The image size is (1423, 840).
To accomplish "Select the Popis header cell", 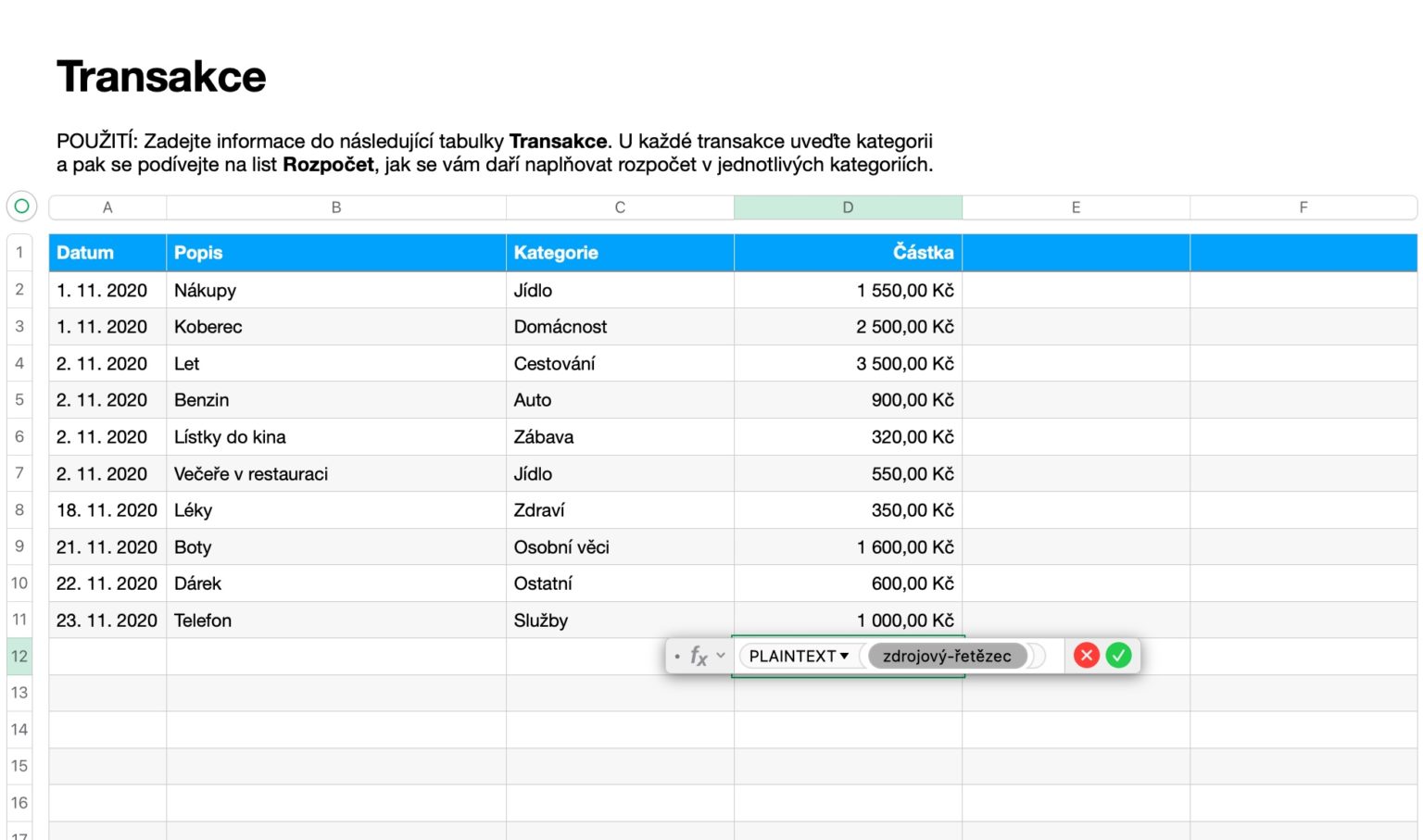I will click(335, 252).
